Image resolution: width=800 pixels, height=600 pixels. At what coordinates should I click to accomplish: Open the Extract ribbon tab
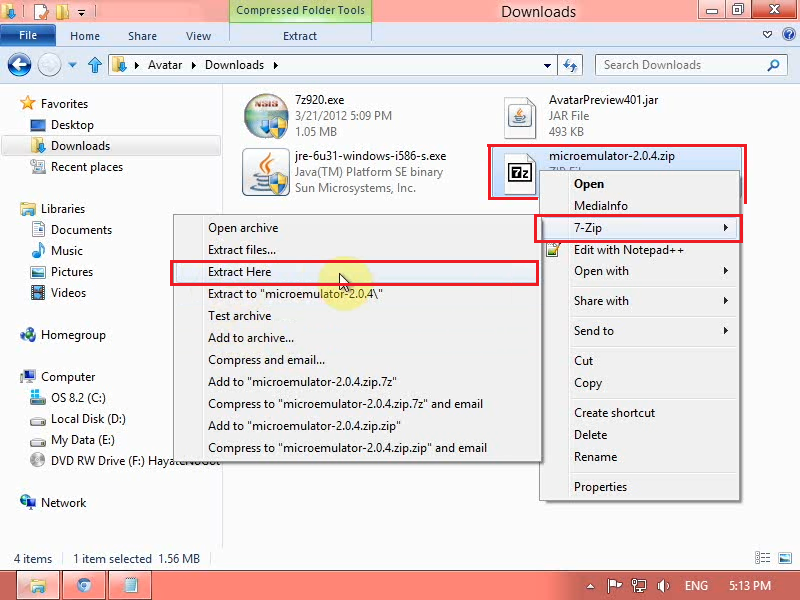(x=300, y=36)
